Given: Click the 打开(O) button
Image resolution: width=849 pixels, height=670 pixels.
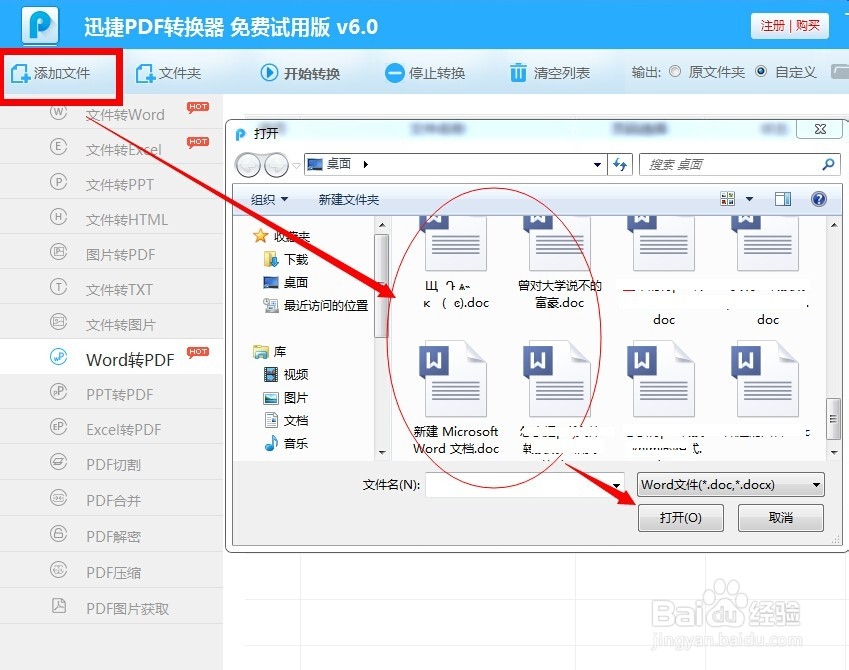Looking at the screenshot, I should click(681, 518).
